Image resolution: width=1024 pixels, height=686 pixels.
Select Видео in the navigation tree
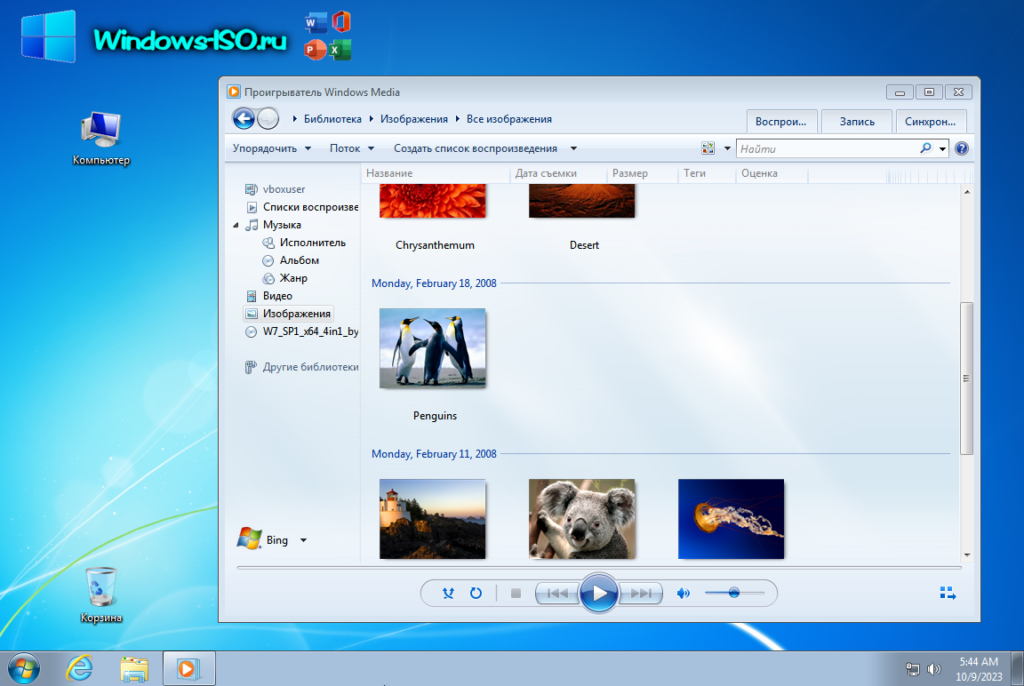point(277,295)
